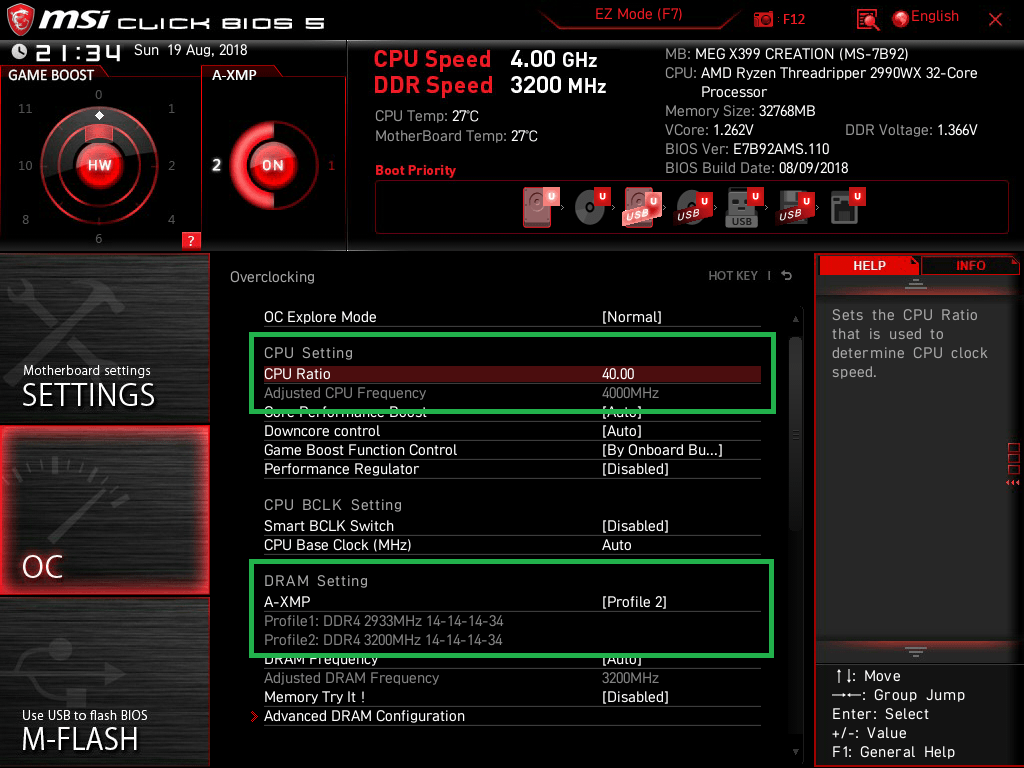Click the Adjusted DRAM Frequency 3200MHz row

click(x=512, y=678)
